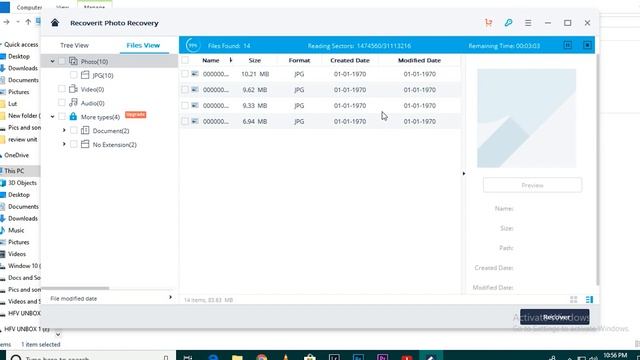
Task: Pause the scan in progress
Action: 568,45
